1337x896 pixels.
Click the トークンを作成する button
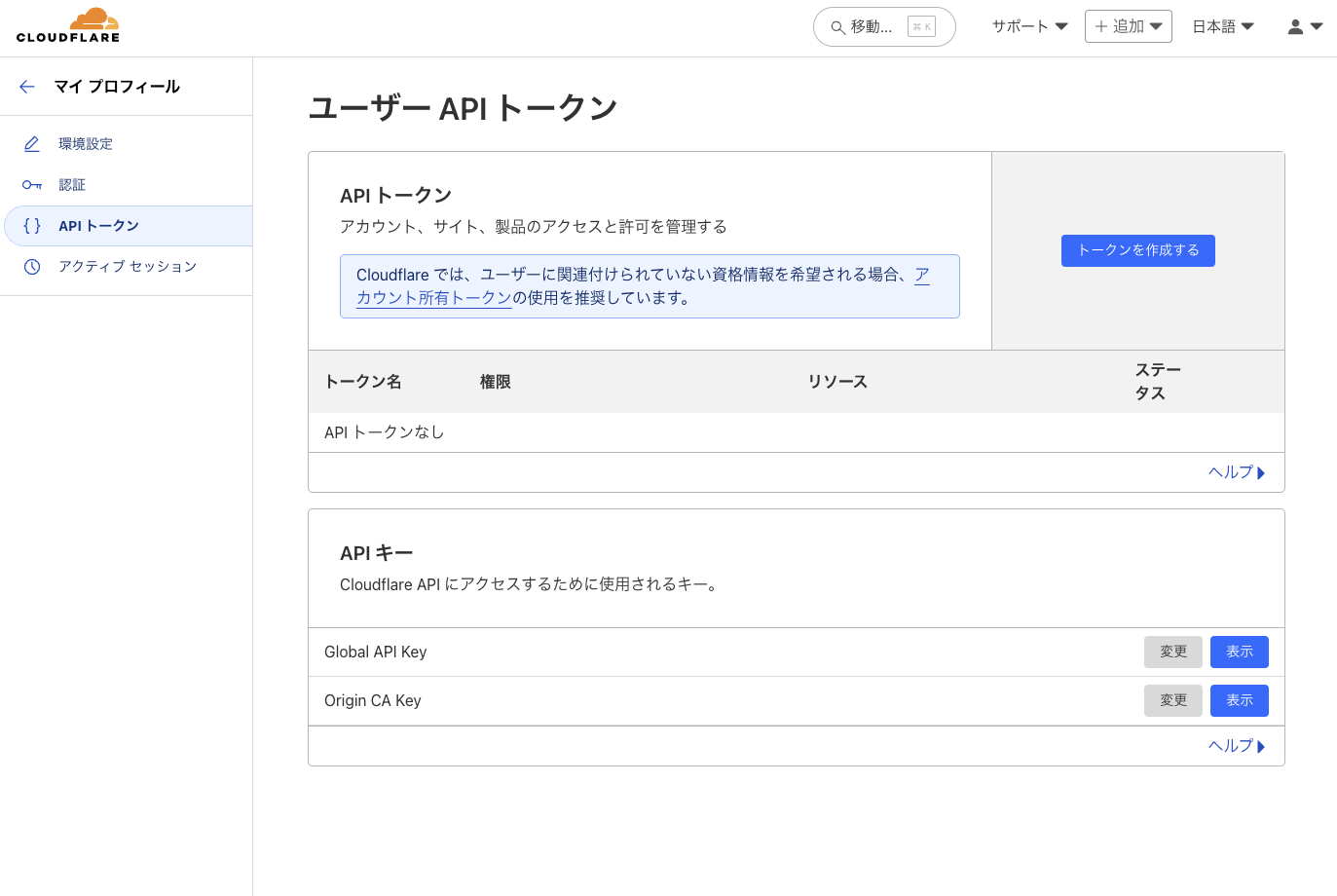pos(1137,250)
